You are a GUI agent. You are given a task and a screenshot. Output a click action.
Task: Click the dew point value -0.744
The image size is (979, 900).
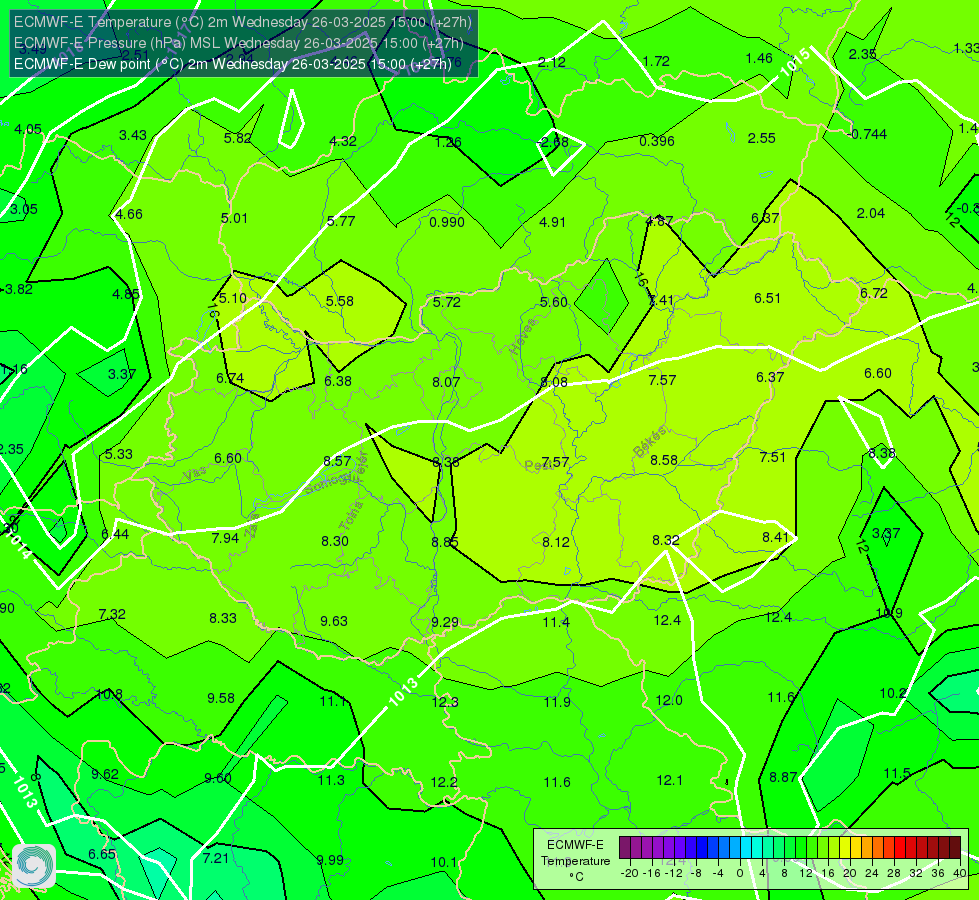(x=867, y=134)
